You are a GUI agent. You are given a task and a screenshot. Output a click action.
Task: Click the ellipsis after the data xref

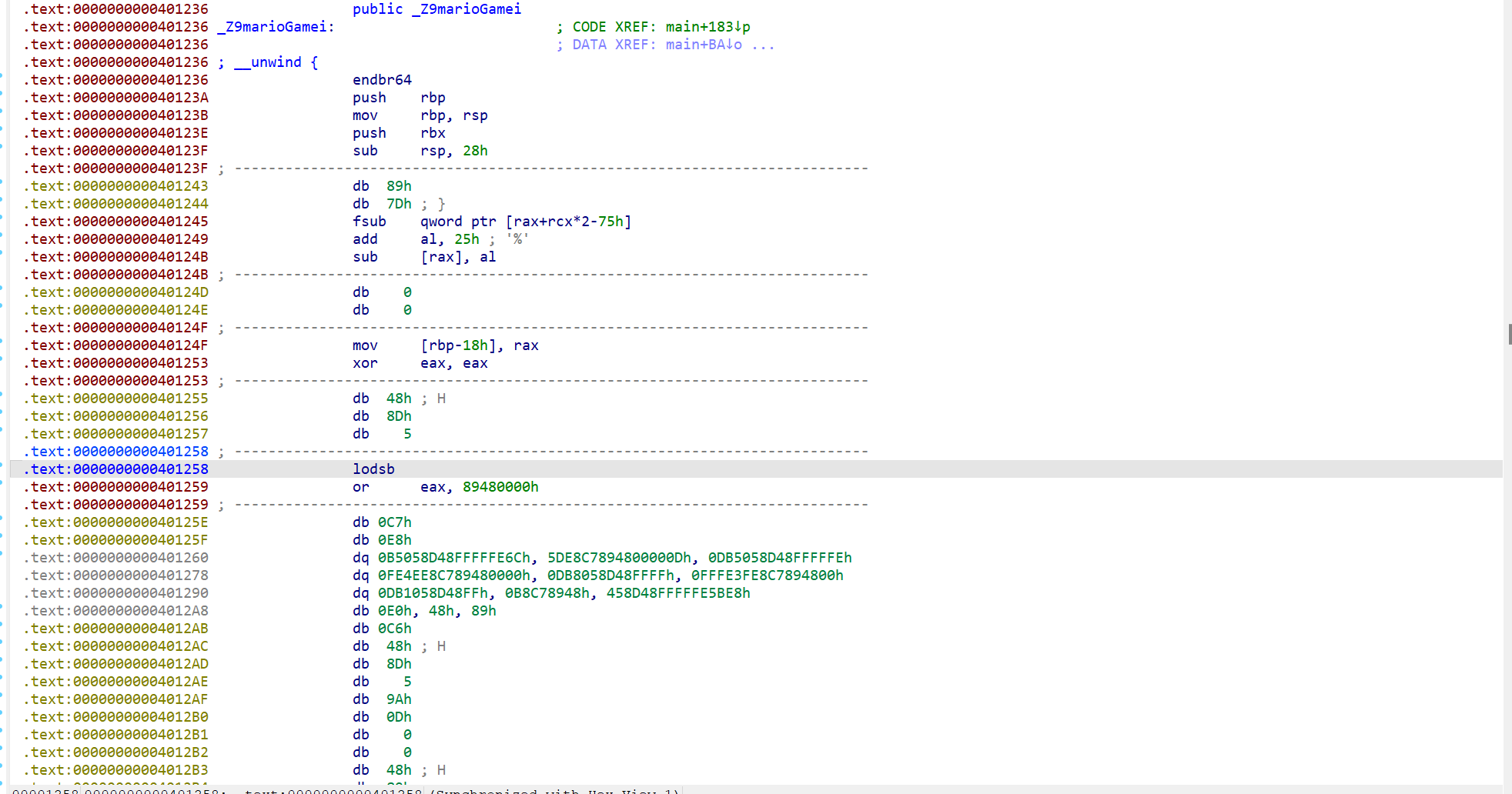coord(763,45)
